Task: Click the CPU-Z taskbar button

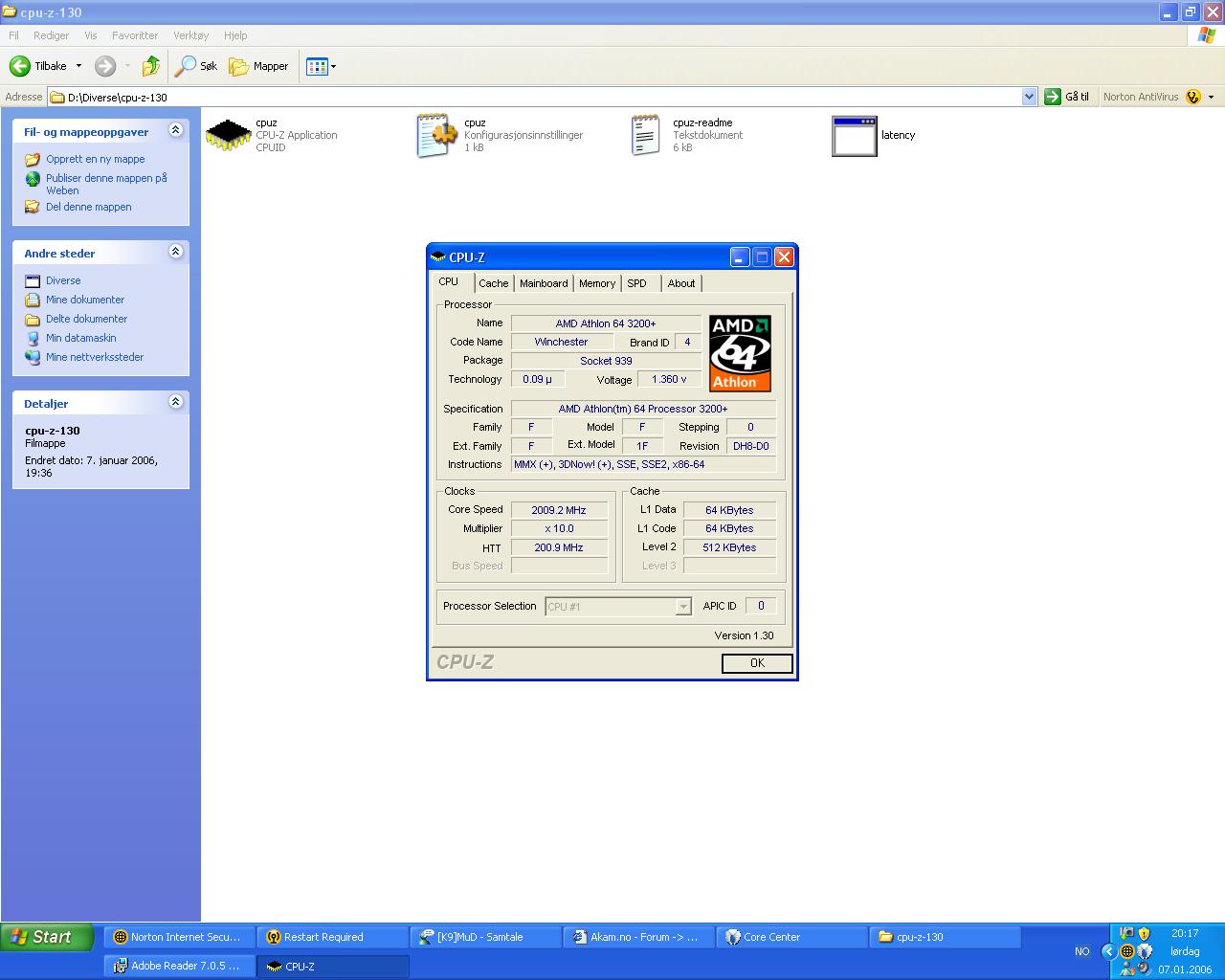Action: pos(333,966)
